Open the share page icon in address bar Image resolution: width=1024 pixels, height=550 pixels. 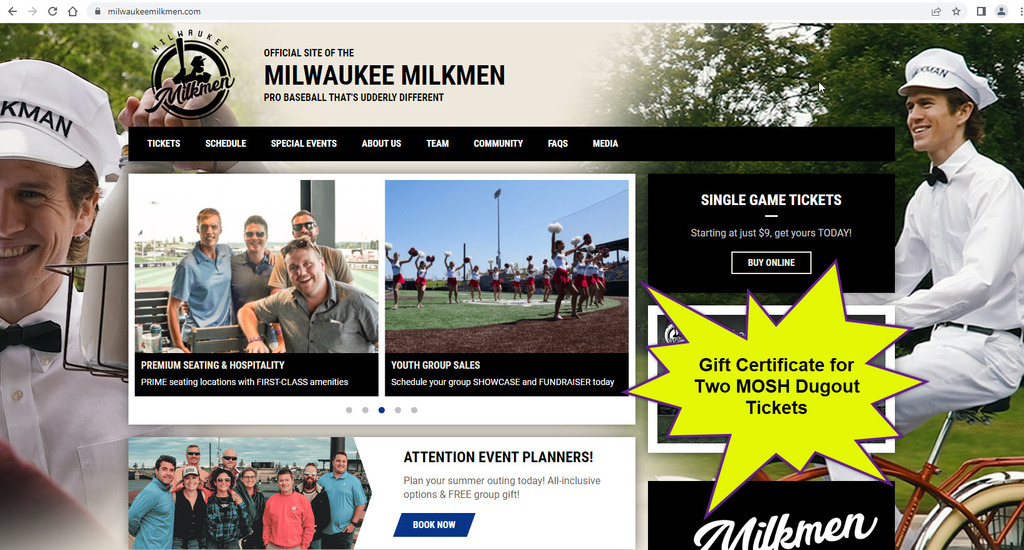coord(936,11)
